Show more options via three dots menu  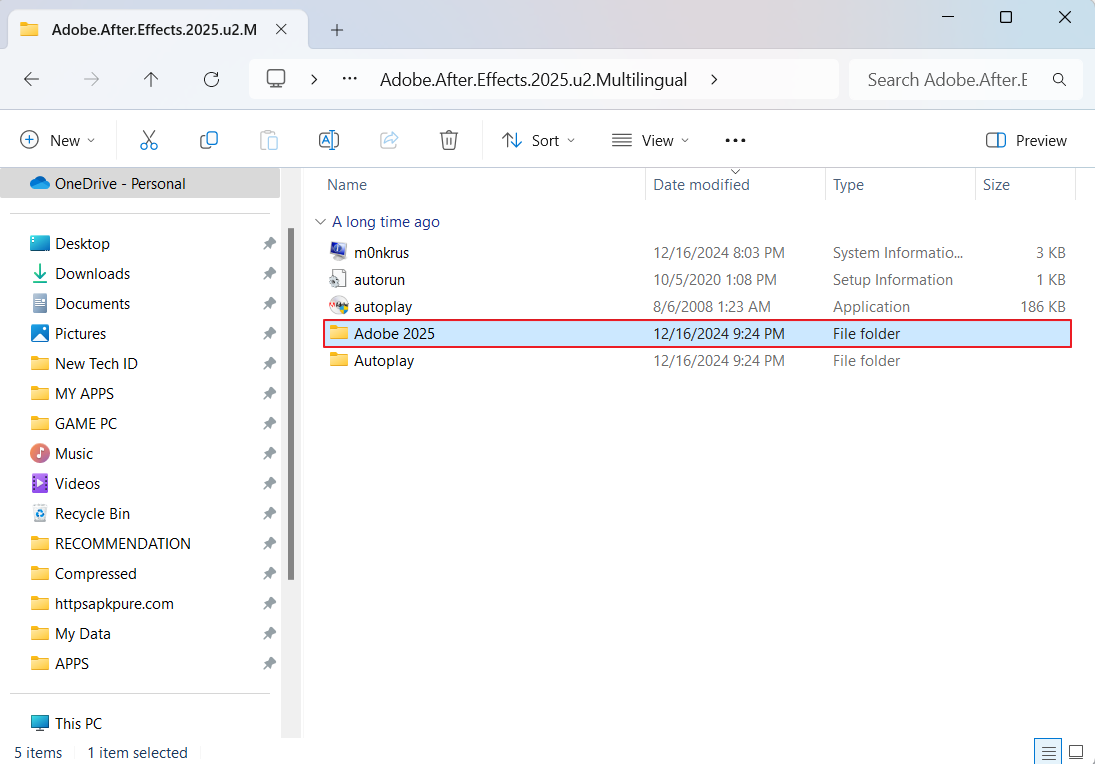(x=735, y=140)
